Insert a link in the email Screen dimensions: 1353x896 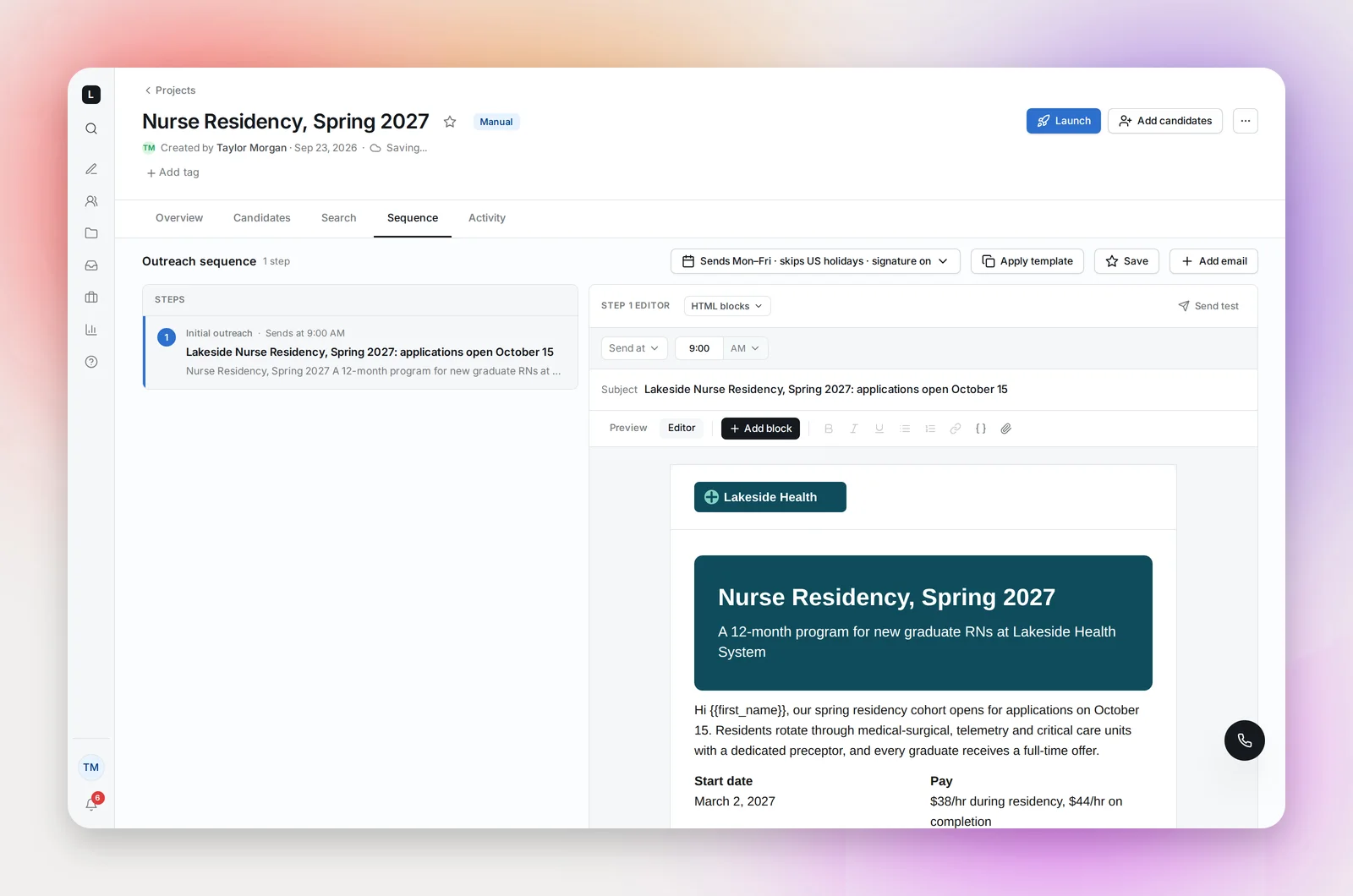[956, 429]
